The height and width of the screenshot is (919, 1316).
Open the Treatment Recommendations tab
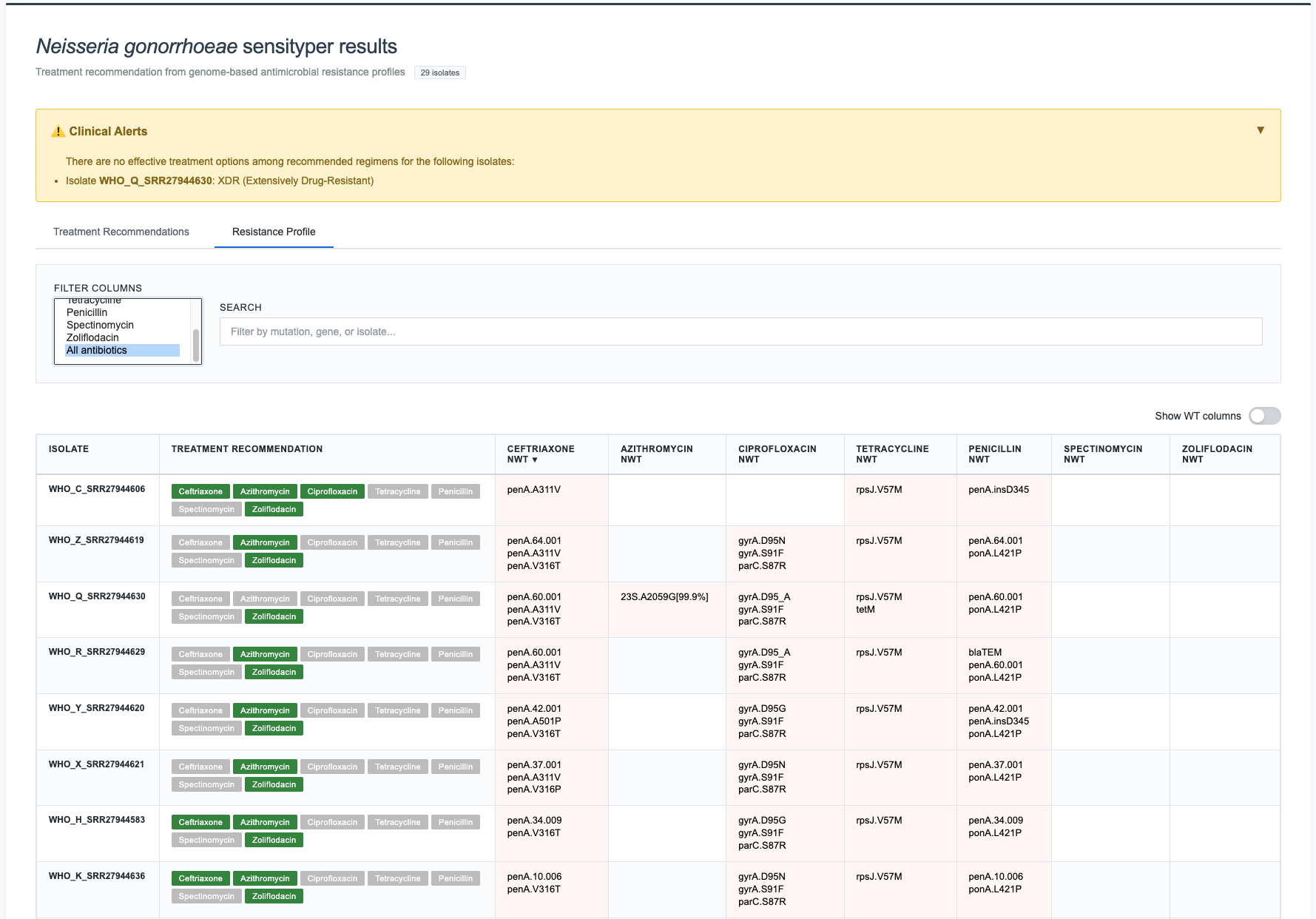coord(121,232)
